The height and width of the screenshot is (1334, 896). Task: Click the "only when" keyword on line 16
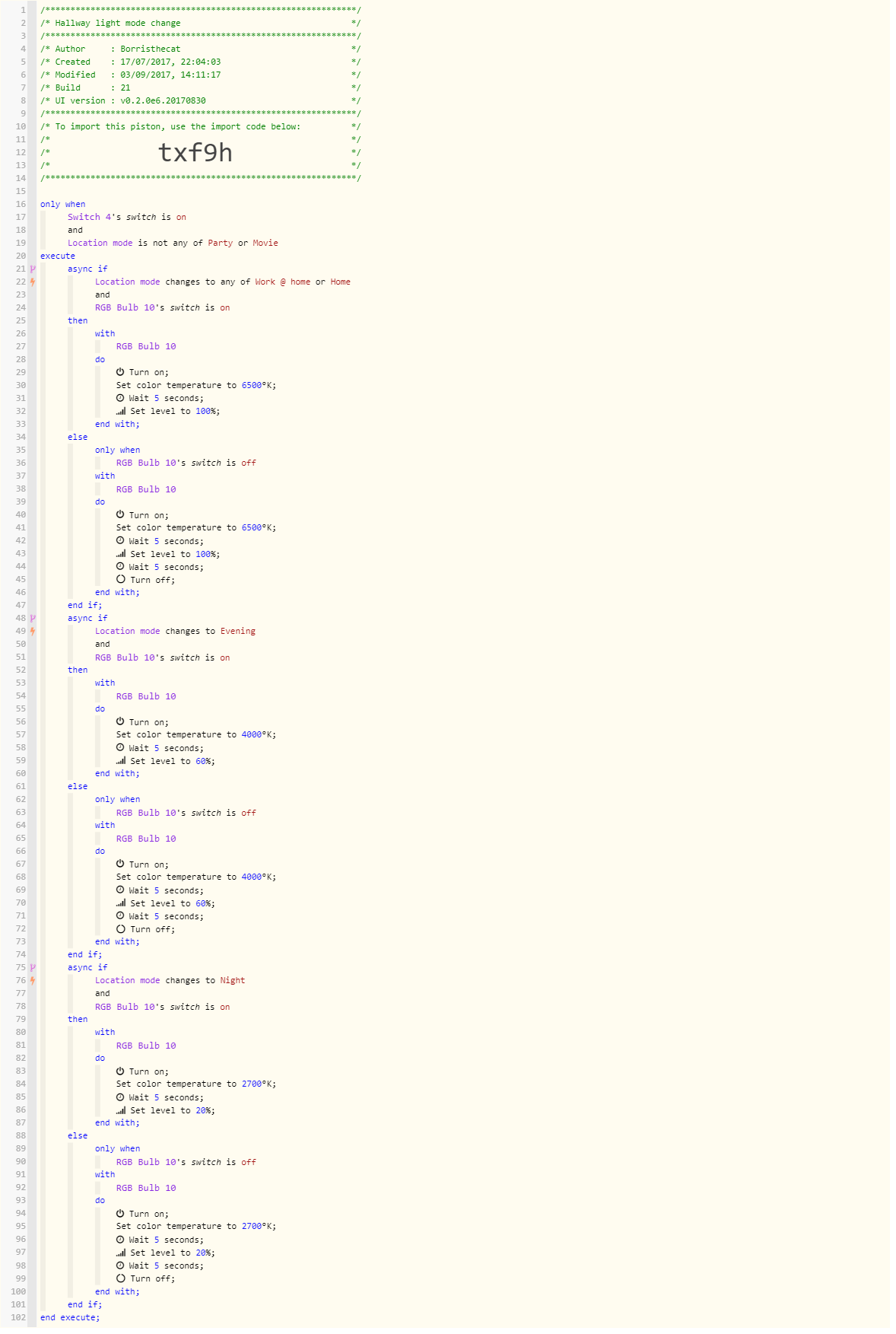(x=62, y=204)
